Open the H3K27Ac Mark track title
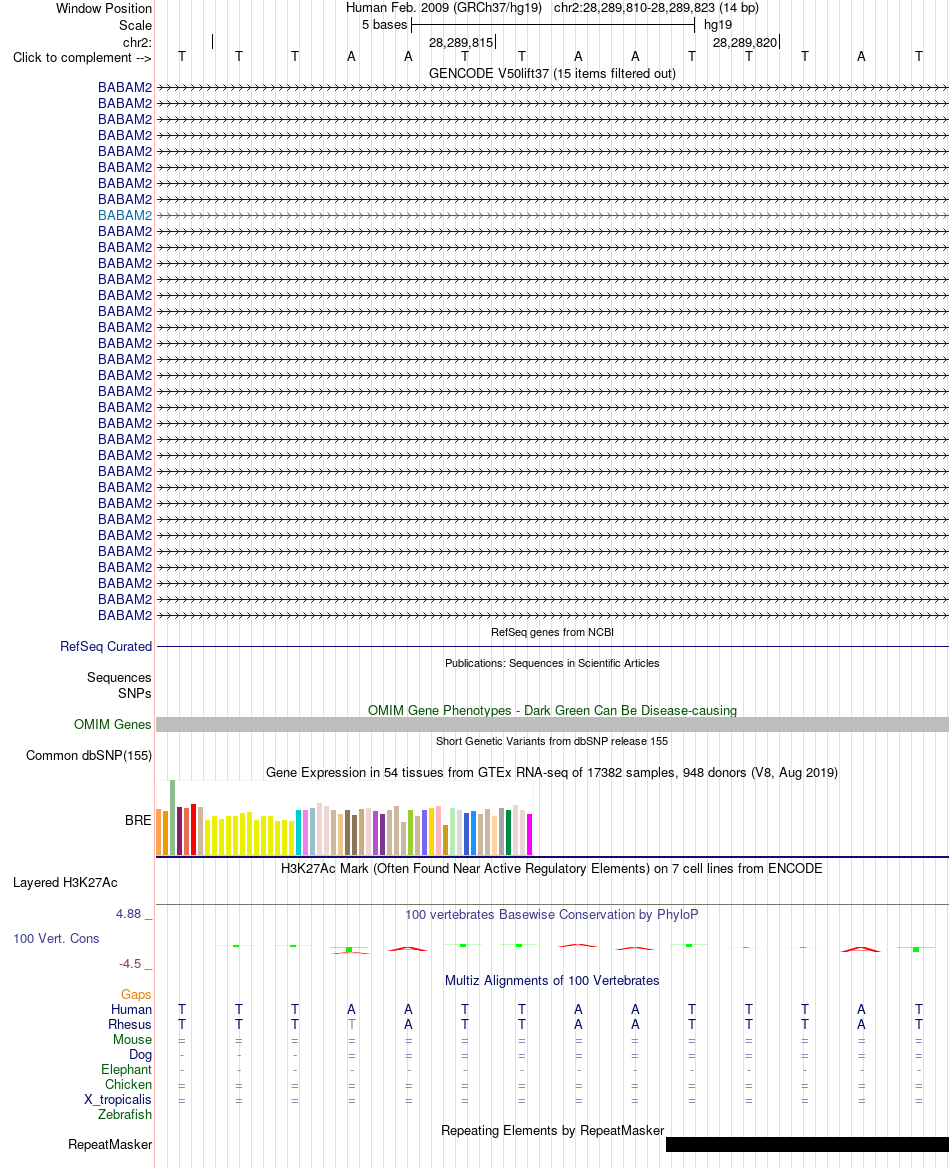The image size is (950, 1168). coord(552,868)
